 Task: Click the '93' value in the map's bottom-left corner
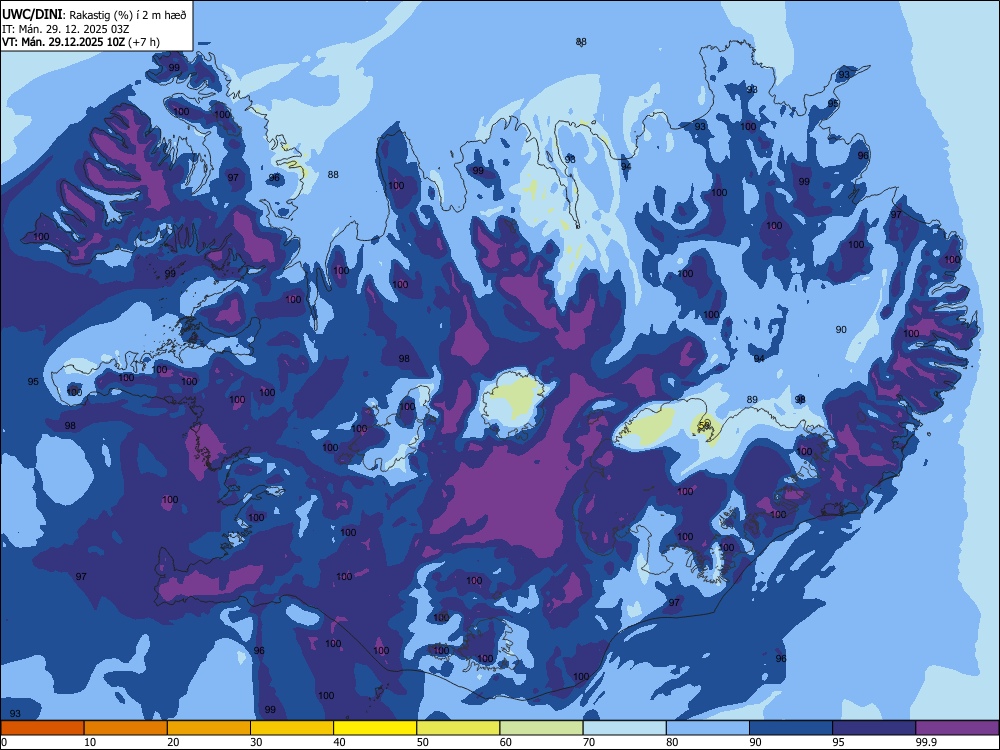coord(15,714)
